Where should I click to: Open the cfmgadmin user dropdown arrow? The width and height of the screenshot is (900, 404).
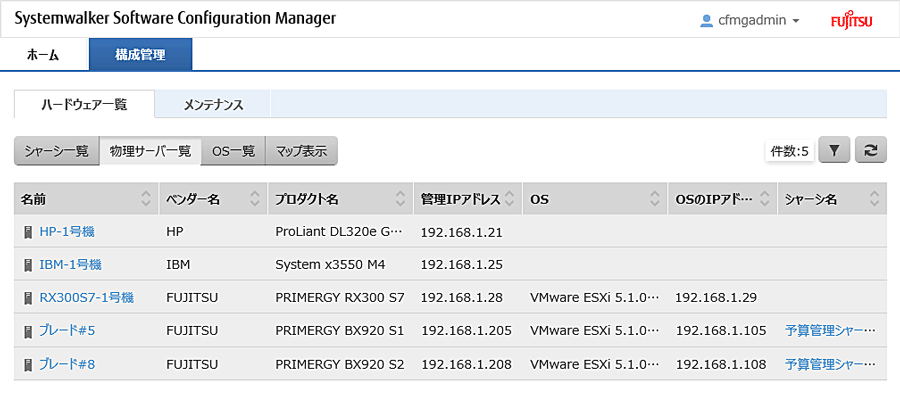click(796, 21)
